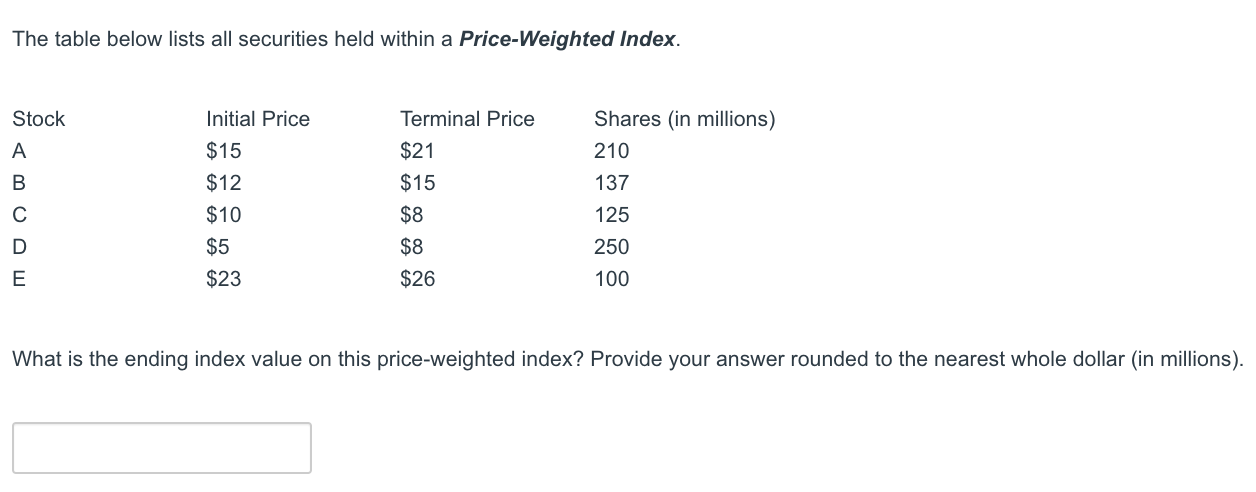The width and height of the screenshot is (1256, 492).
Task: Click Stock A's 210 shares value
Action: (x=611, y=151)
